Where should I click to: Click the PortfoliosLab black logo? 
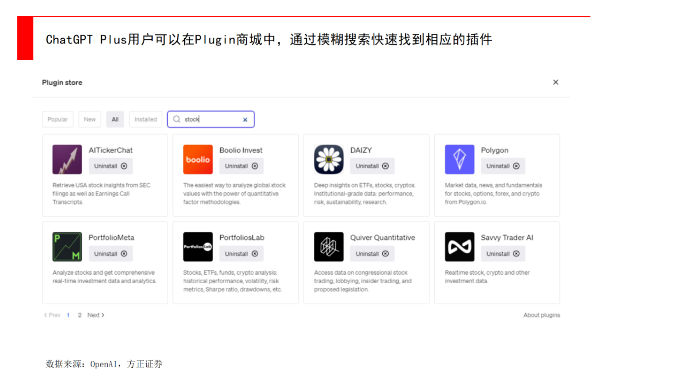(x=198, y=247)
